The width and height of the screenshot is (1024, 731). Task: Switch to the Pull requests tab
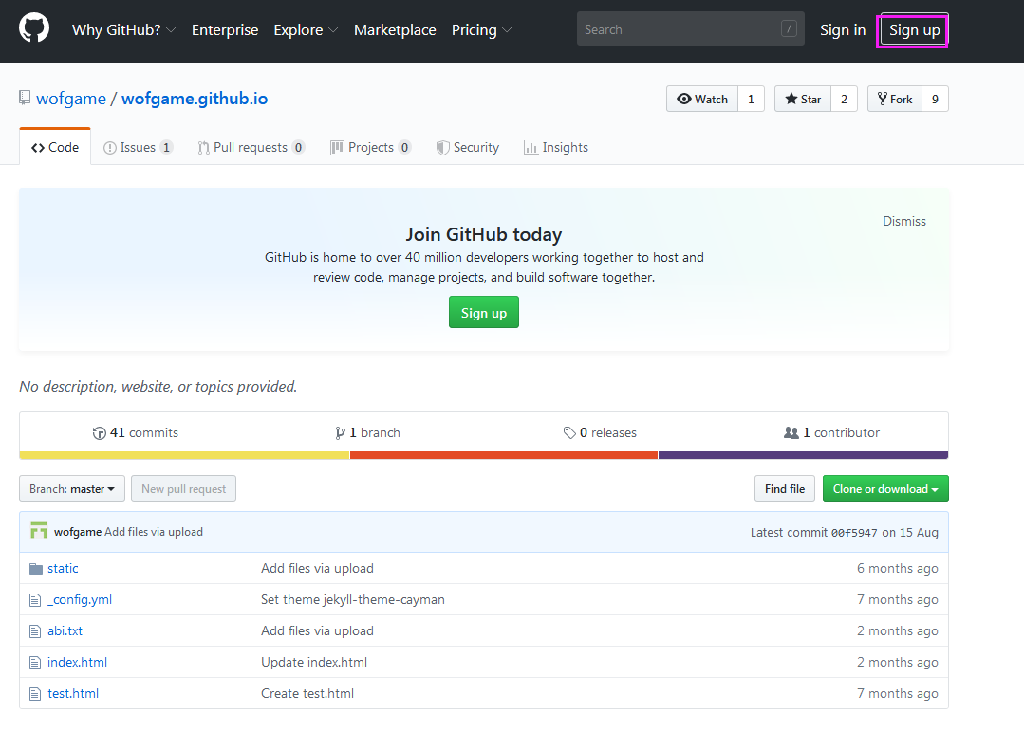coord(251,148)
